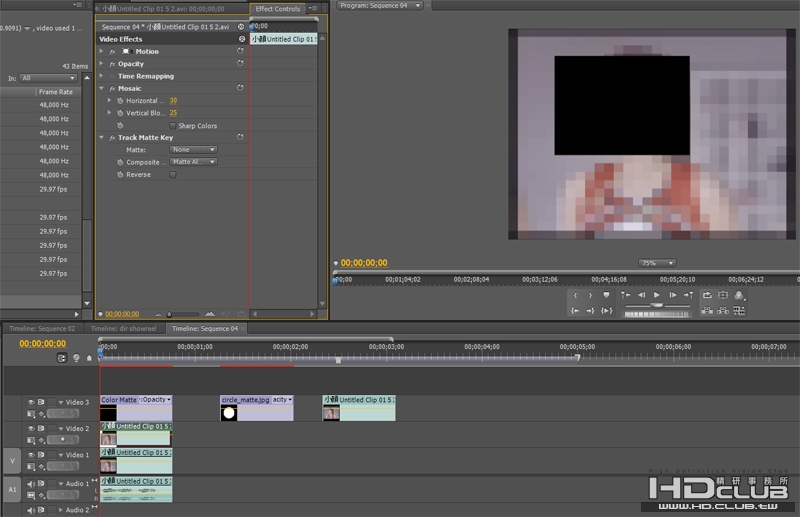
Task: Expand the Opacity effect properties
Action: 101,64
